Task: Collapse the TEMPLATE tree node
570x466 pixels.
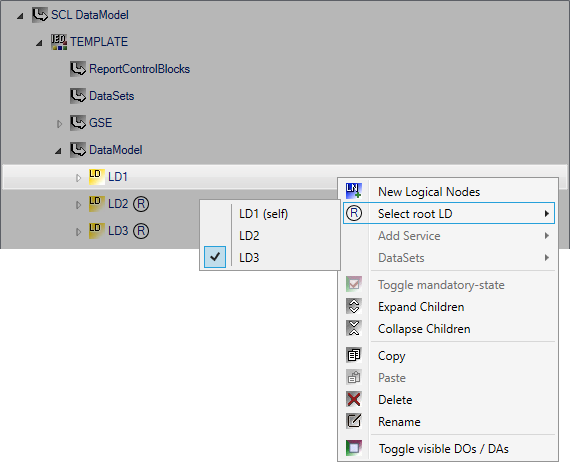Action: click(x=39, y=43)
